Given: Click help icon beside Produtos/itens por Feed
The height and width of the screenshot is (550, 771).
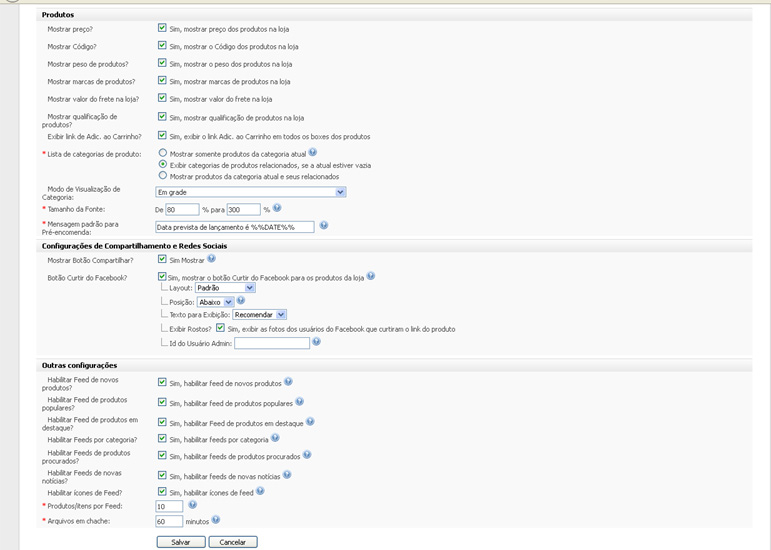Looking at the screenshot, I should pyautogui.click(x=193, y=504).
